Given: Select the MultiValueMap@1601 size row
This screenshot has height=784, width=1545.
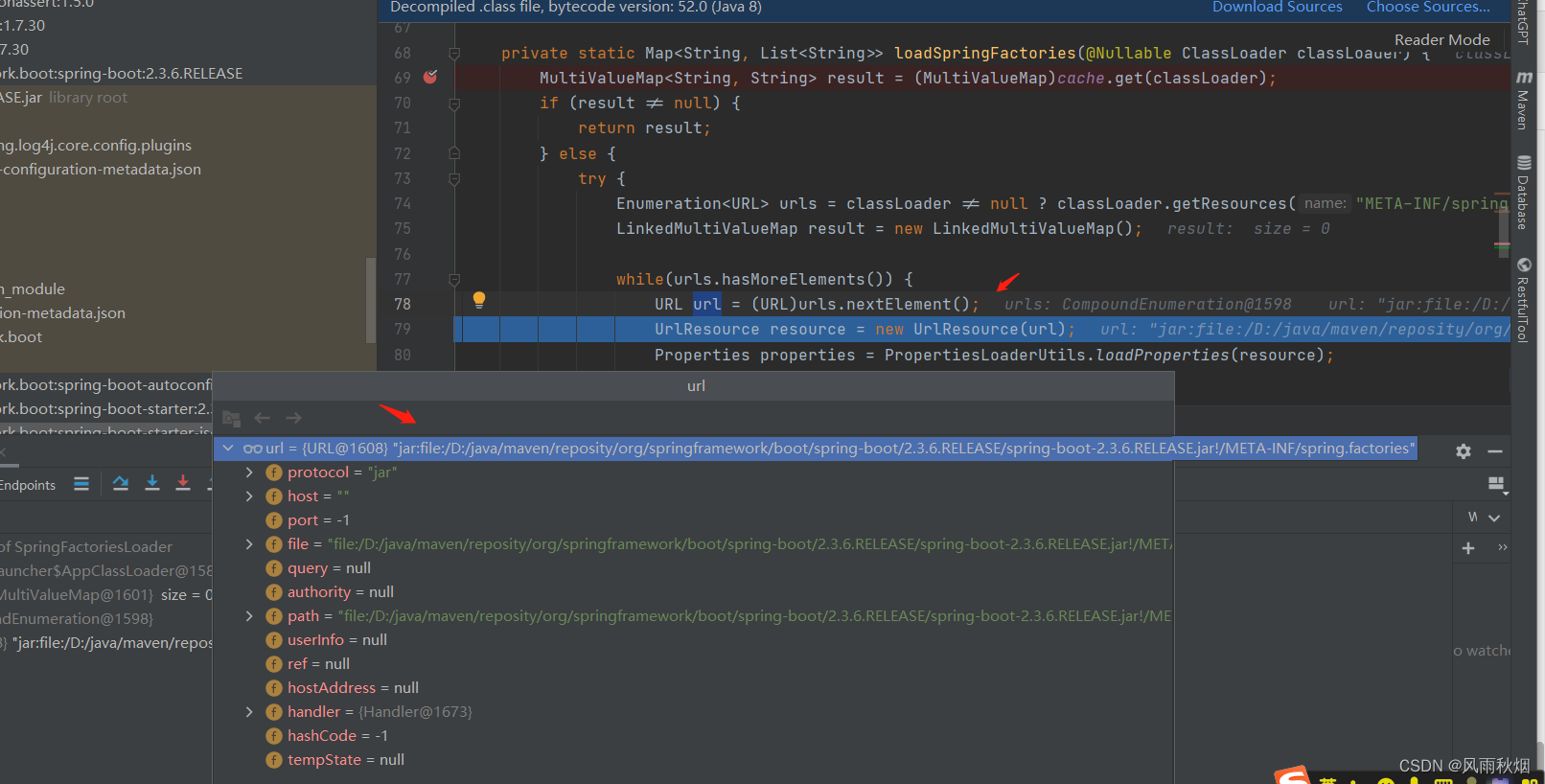Looking at the screenshot, I should 105,594.
